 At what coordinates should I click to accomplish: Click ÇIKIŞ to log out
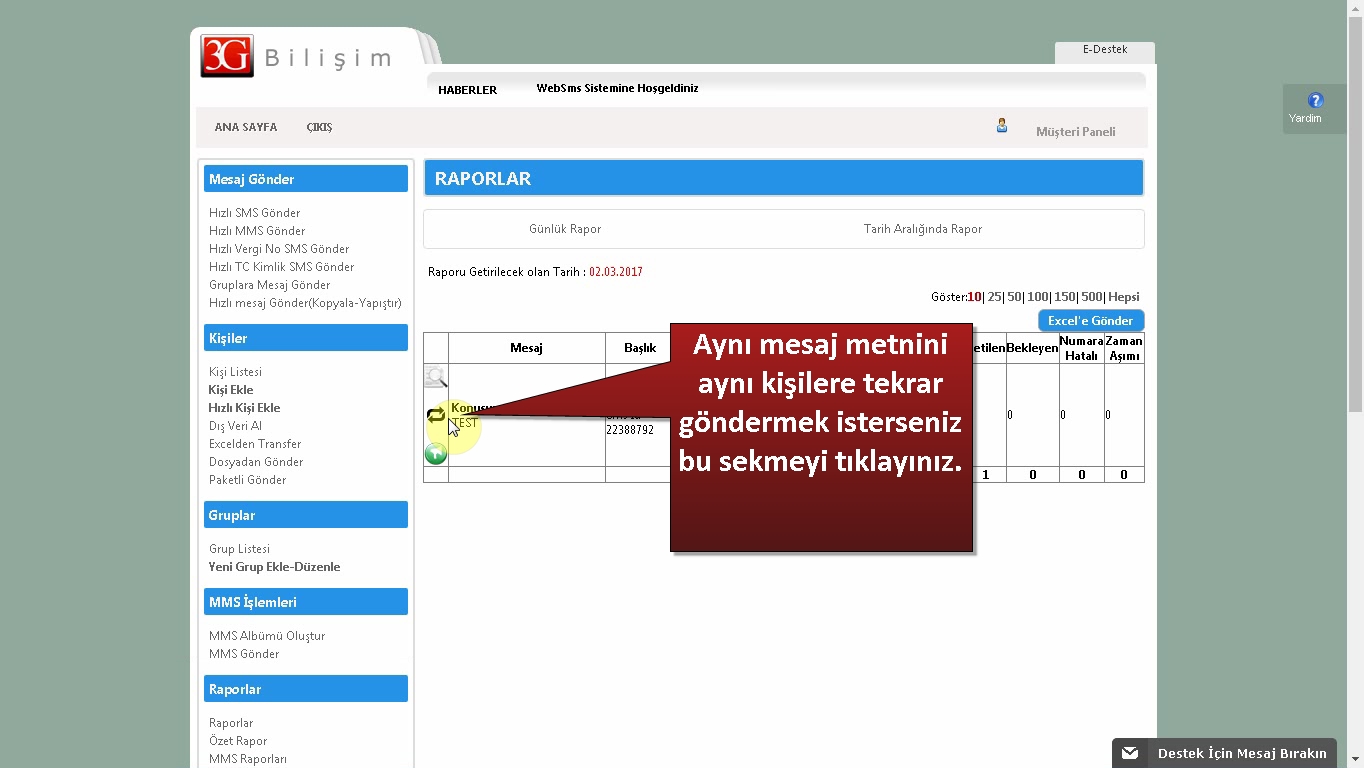point(319,128)
